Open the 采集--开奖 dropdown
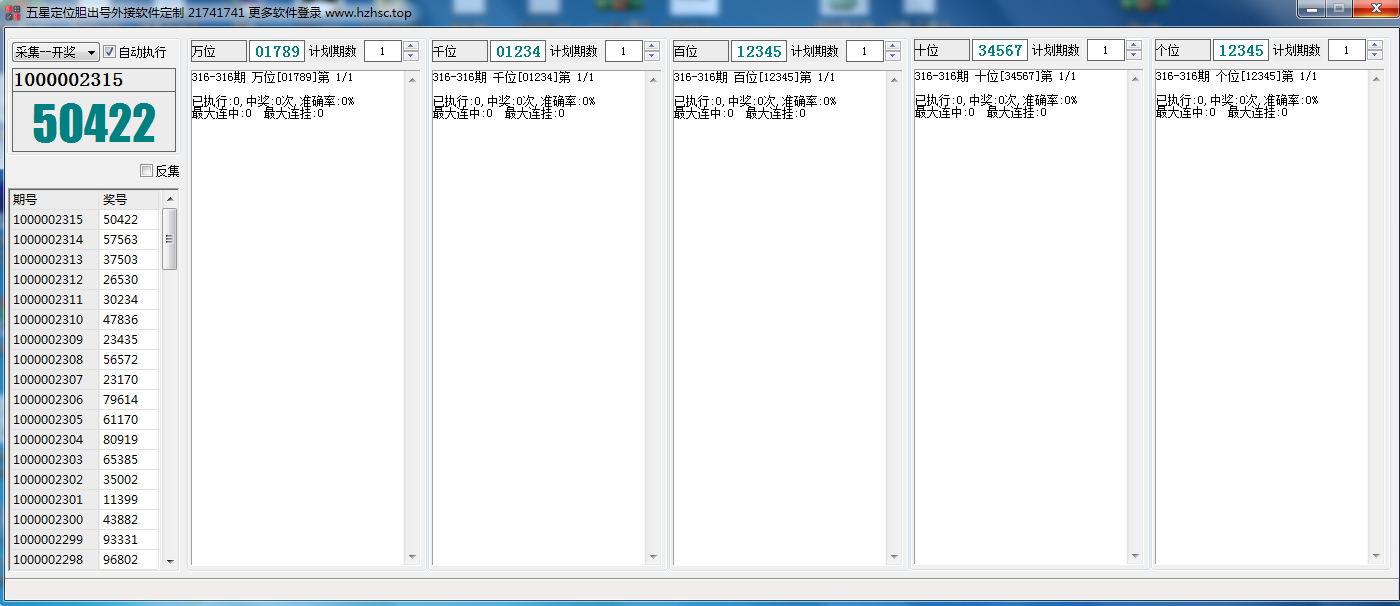1400x606 pixels. (55, 52)
